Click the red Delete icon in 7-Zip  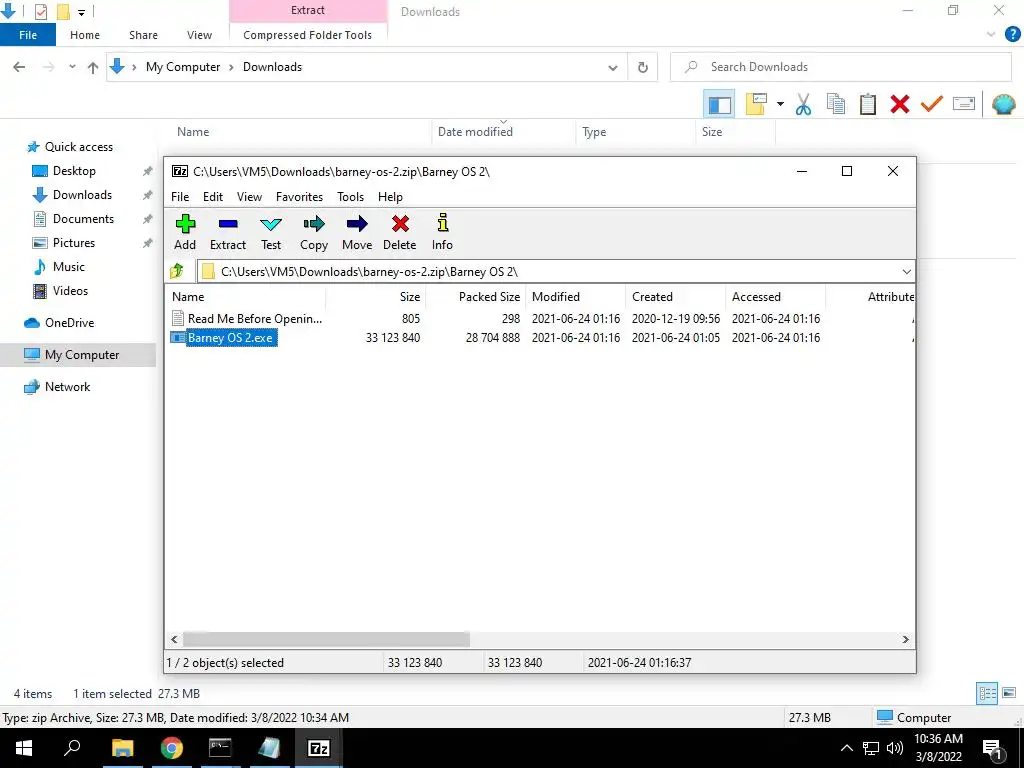[400, 232]
